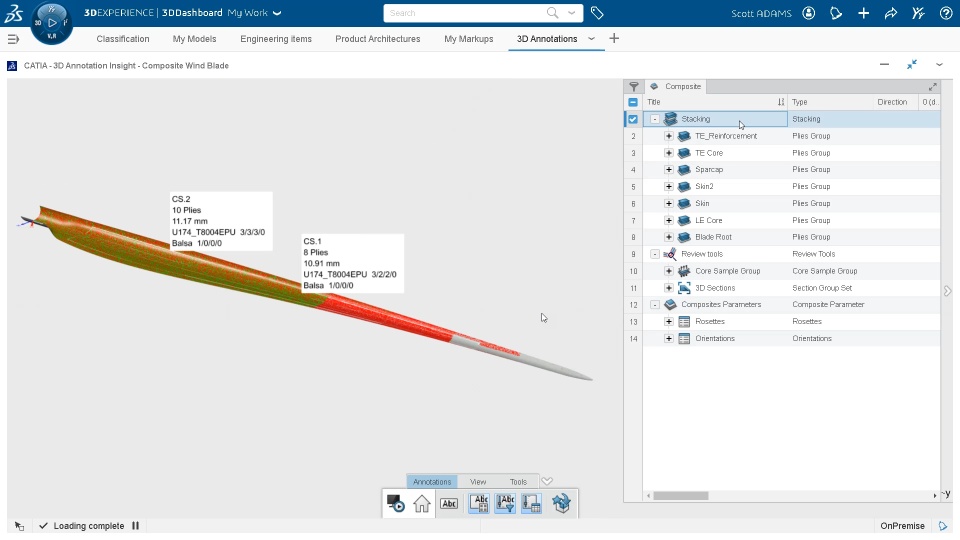Image resolution: width=960 pixels, height=540 pixels.
Task: Uncheck the Stacking row checkbox
Action: click(x=633, y=119)
